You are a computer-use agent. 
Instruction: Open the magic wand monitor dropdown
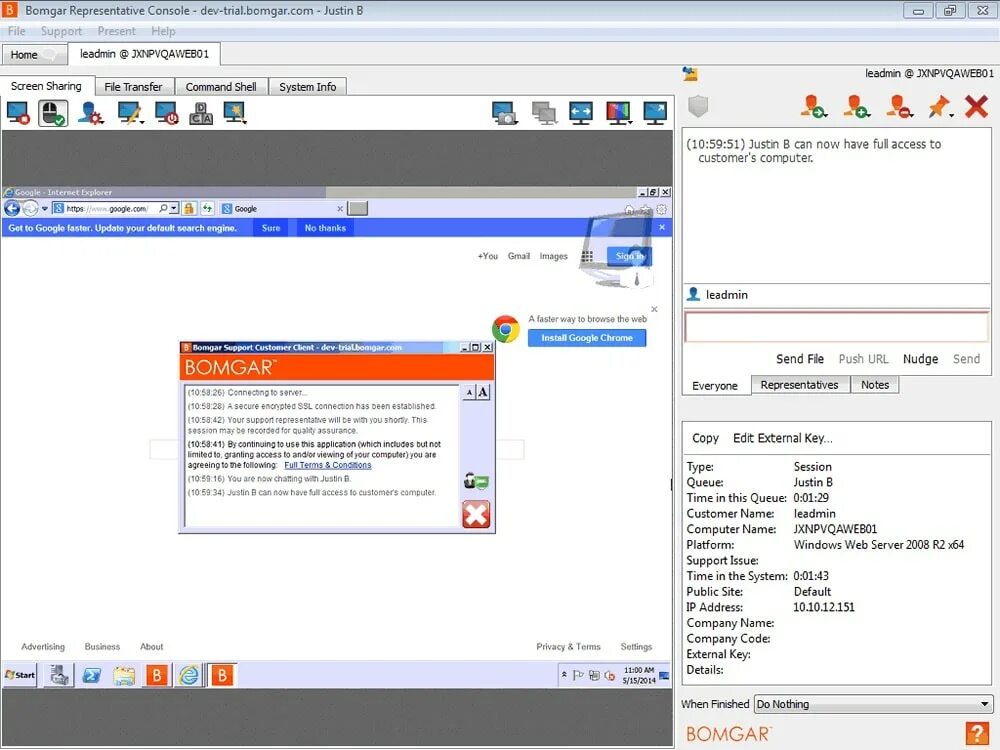(x=235, y=112)
